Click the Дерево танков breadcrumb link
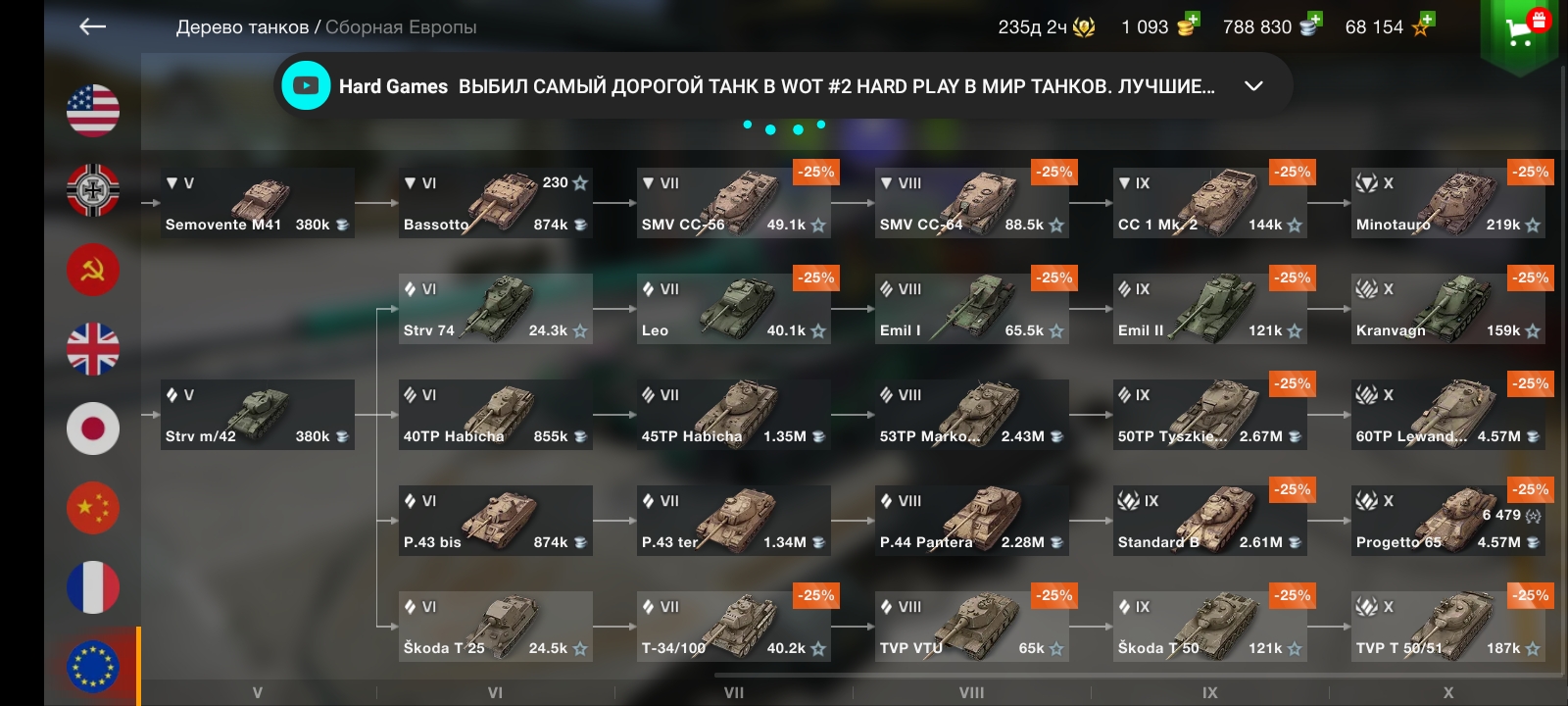This screenshot has height=706, width=1568. (242, 27)
